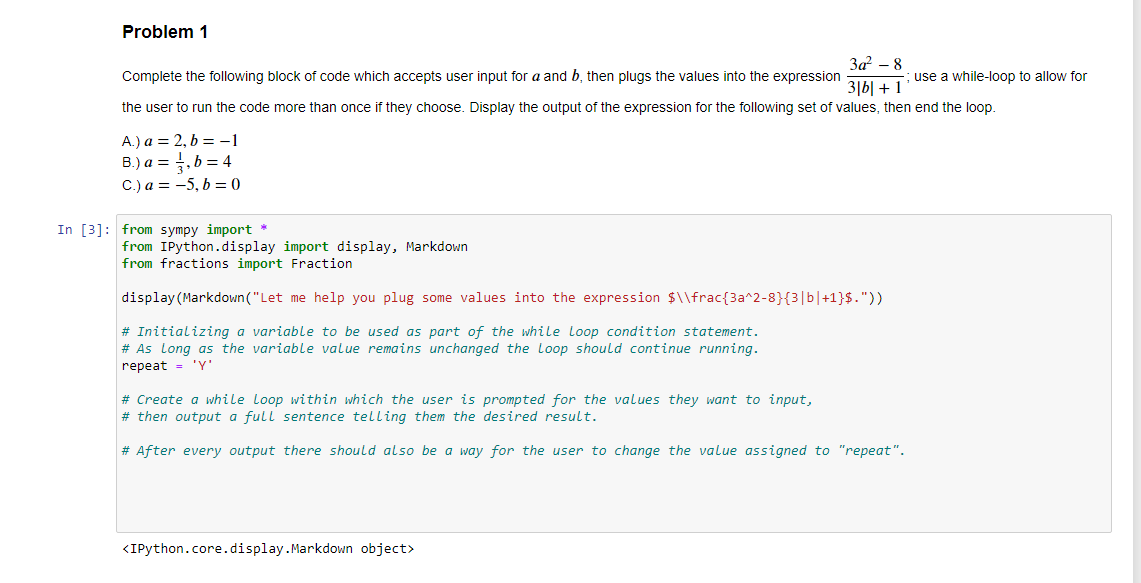Click the sentence 'the user to run the code more than once'
The image size is (1141, 583).
pyautogui.click(x=558, y=108)
